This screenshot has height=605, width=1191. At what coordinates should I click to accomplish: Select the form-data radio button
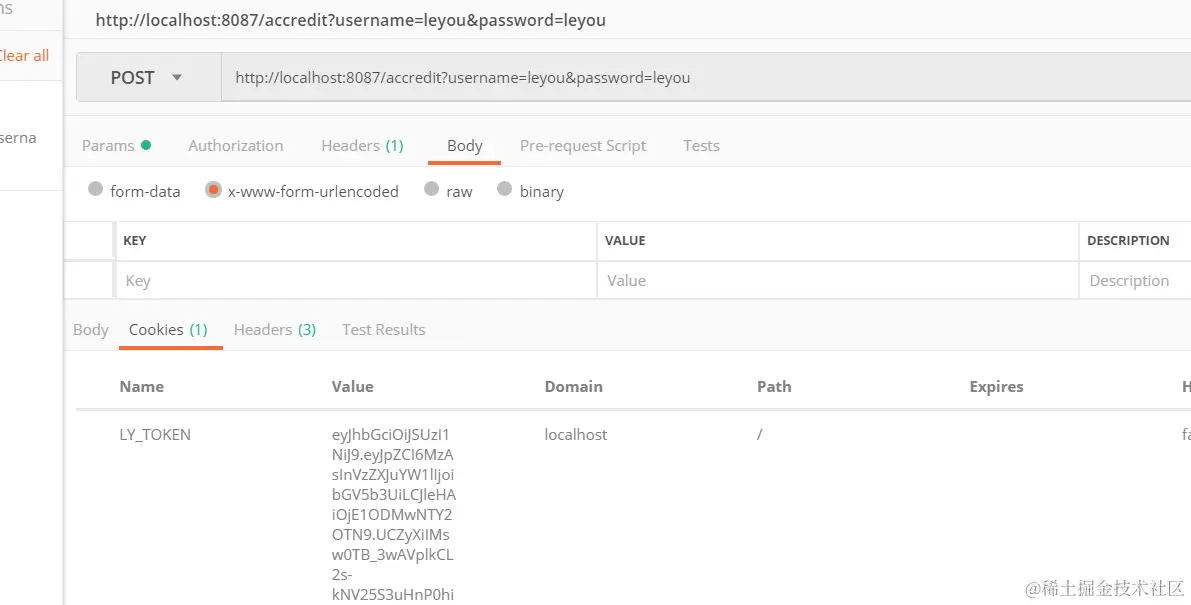tap(96, 190)
